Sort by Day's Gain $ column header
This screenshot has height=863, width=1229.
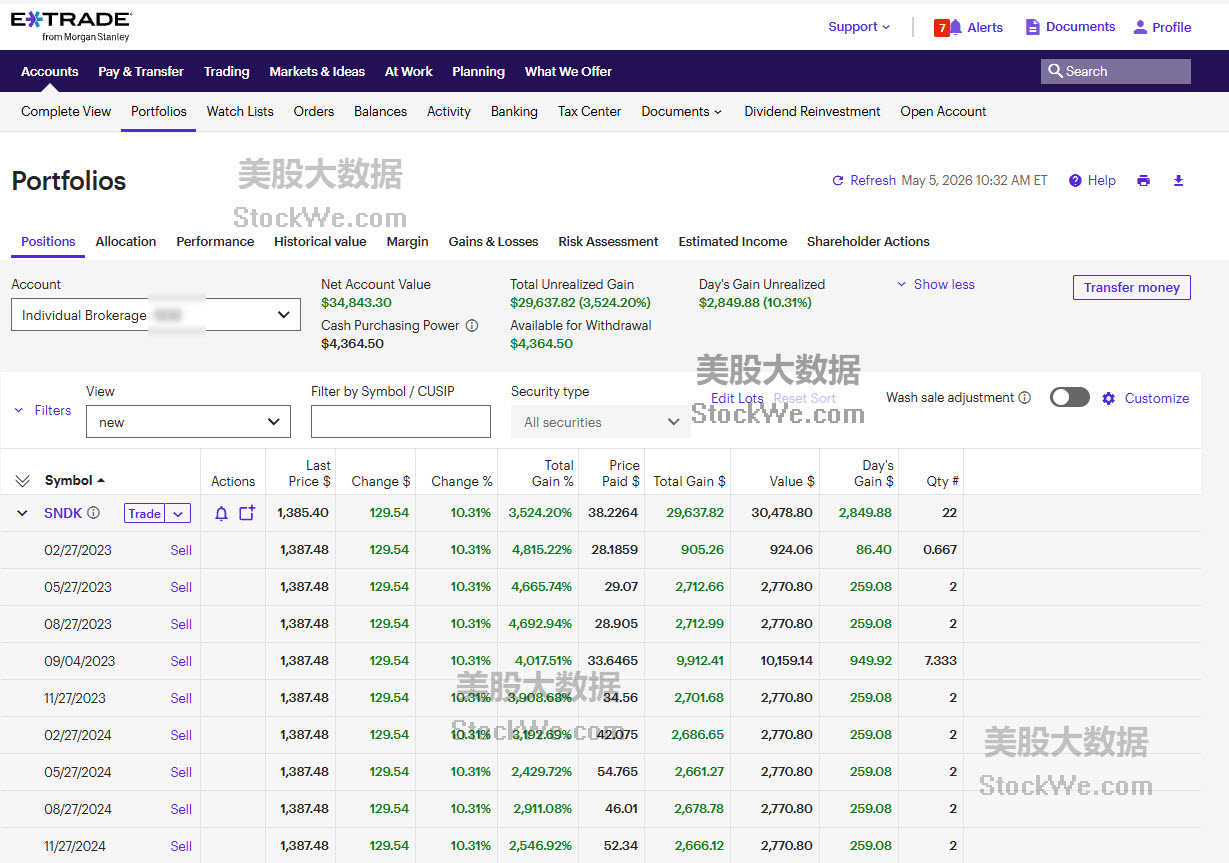(x=872, y=473)
